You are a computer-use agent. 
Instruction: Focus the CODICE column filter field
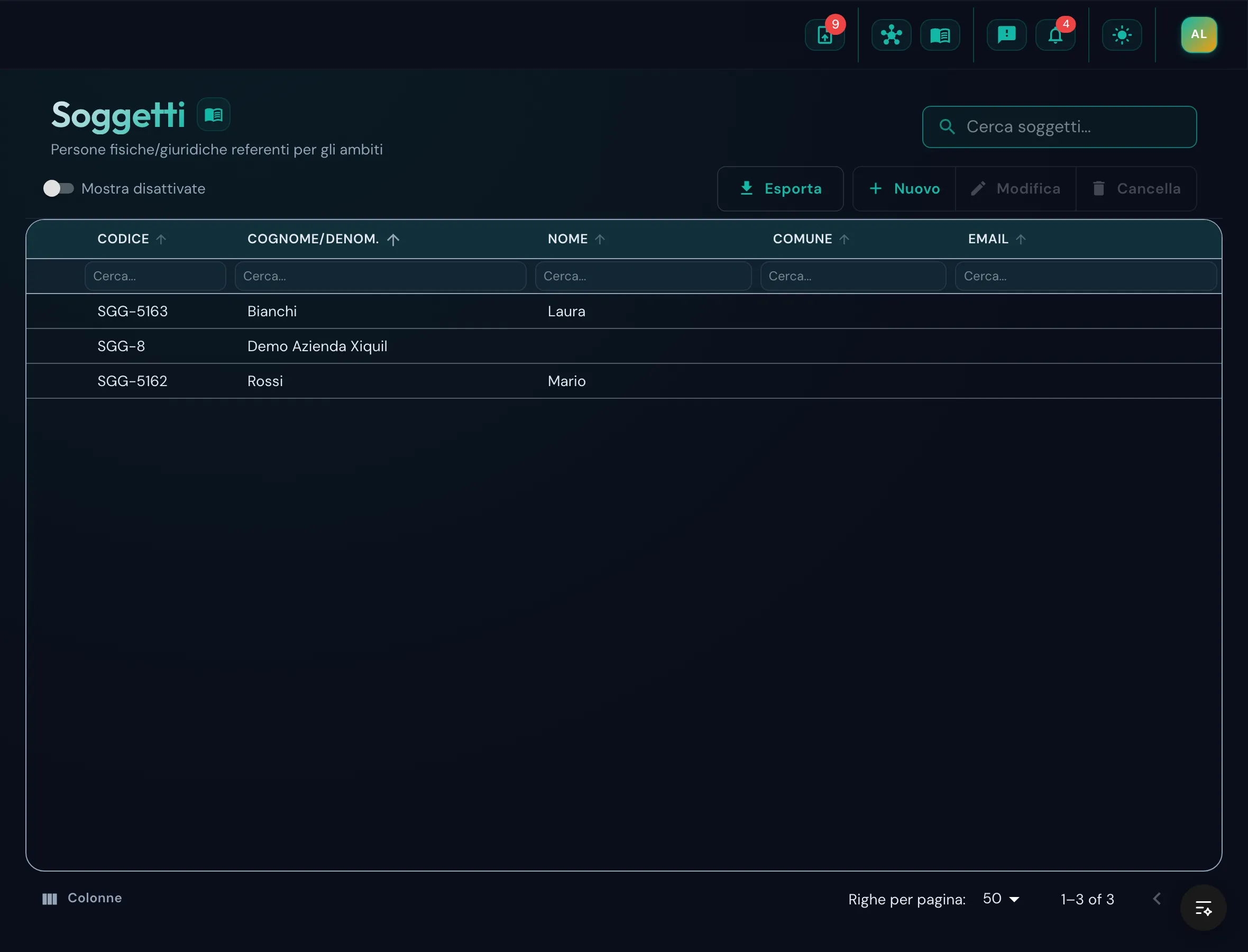pyautogui.click(x=155, y=276)
